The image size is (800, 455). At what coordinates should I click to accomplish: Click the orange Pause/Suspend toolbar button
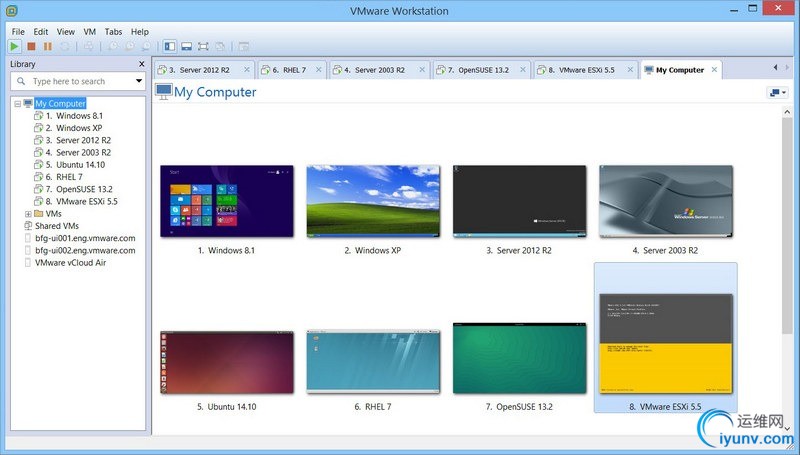coord(48,46)
